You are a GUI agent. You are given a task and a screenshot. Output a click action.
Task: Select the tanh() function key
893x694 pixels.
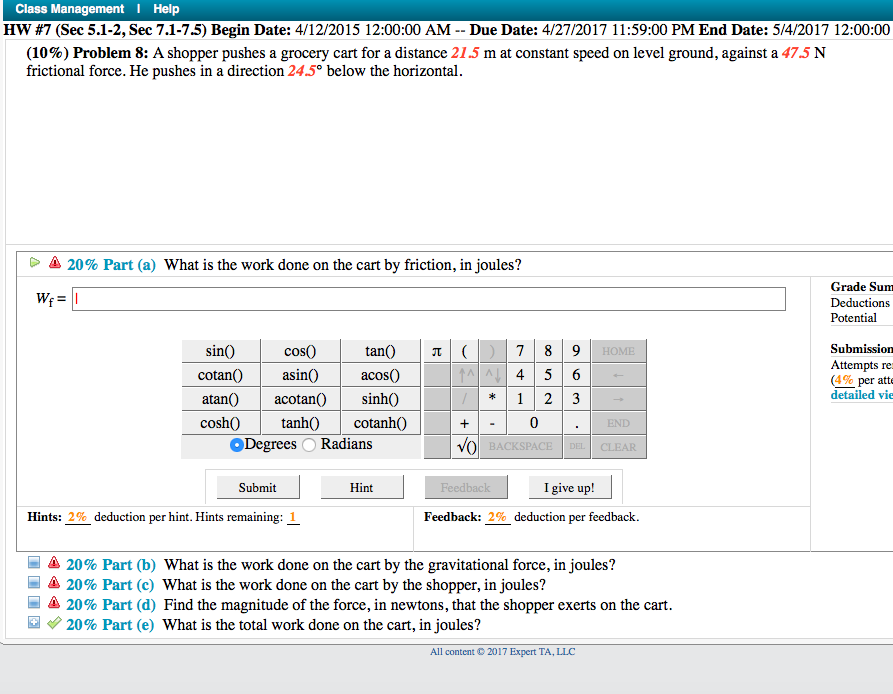299,423
